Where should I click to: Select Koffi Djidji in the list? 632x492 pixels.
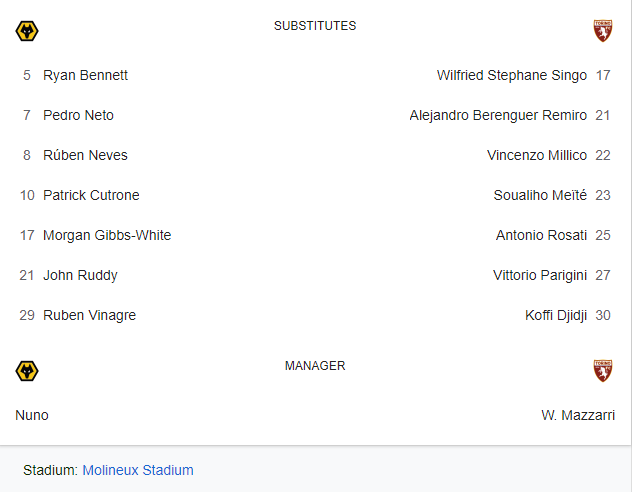click(x=556, y=315)
